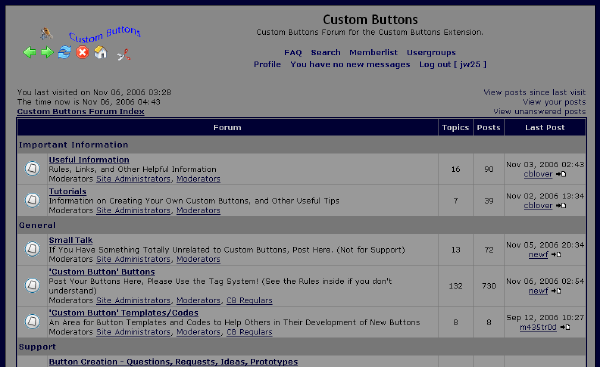The image size is (600, 367).
Task: Open the Memberlist page
Action: [373, 52]
